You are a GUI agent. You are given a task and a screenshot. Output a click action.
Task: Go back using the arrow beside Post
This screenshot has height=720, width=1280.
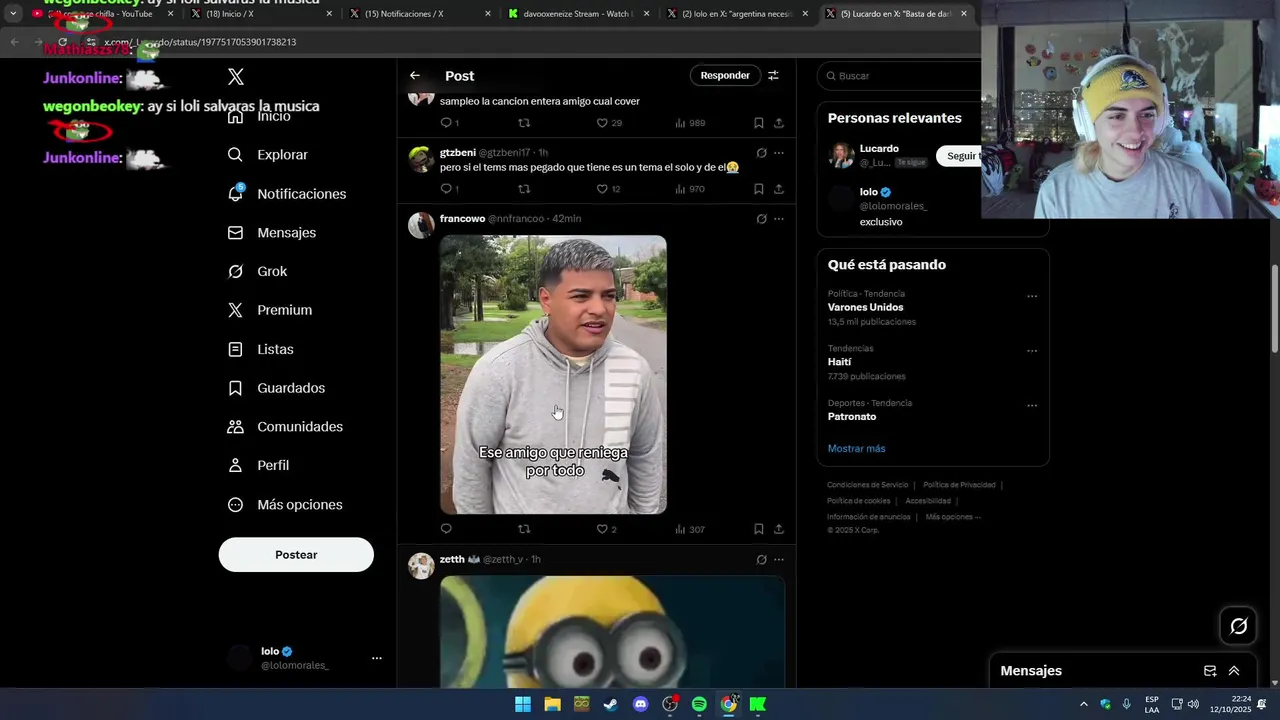pos(415,76)
